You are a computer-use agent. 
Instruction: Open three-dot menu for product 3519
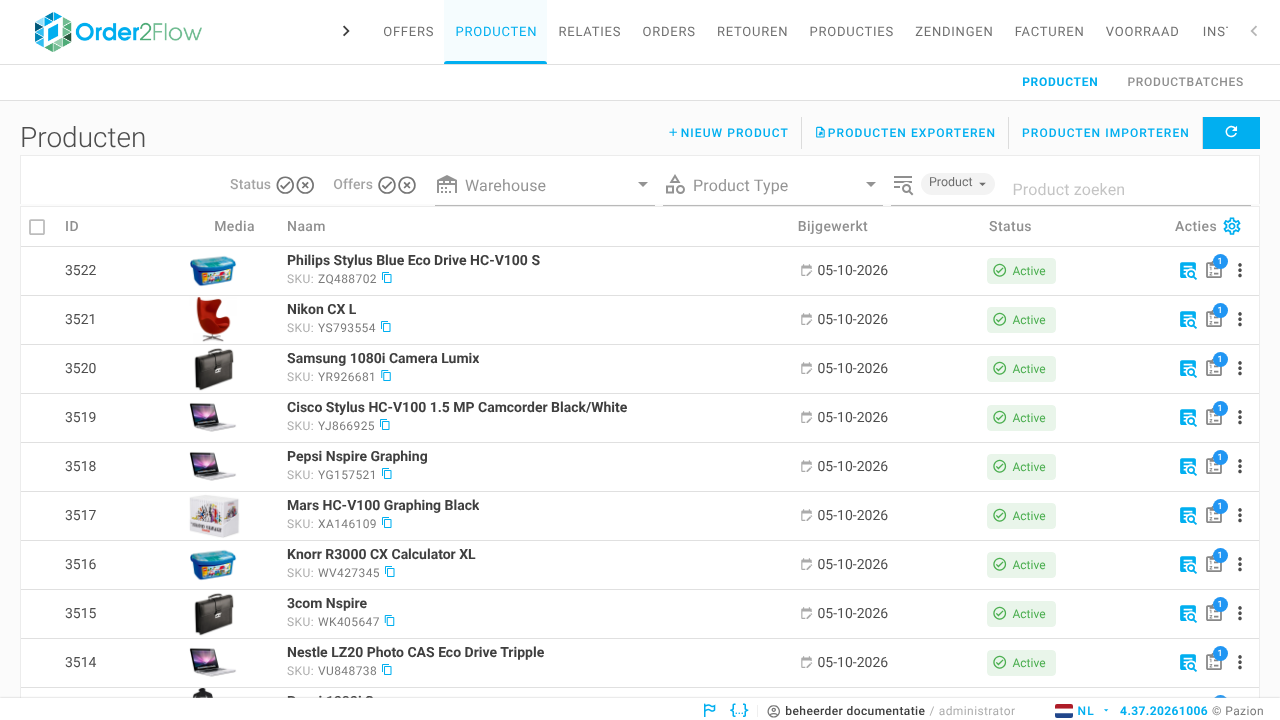point(1240,417)
